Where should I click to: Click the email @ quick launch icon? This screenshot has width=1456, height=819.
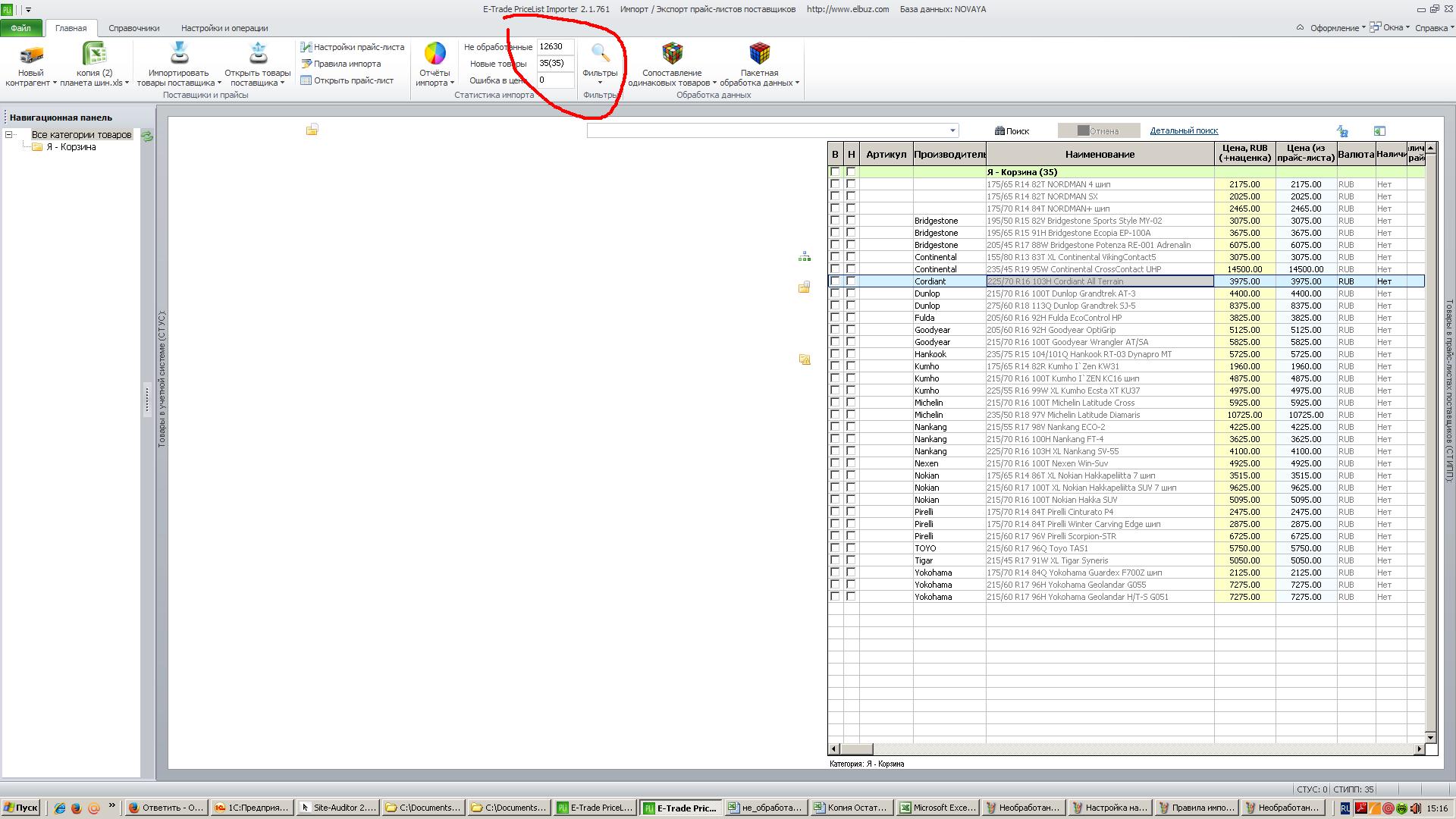pyautogui.click(x=94, y=808)
